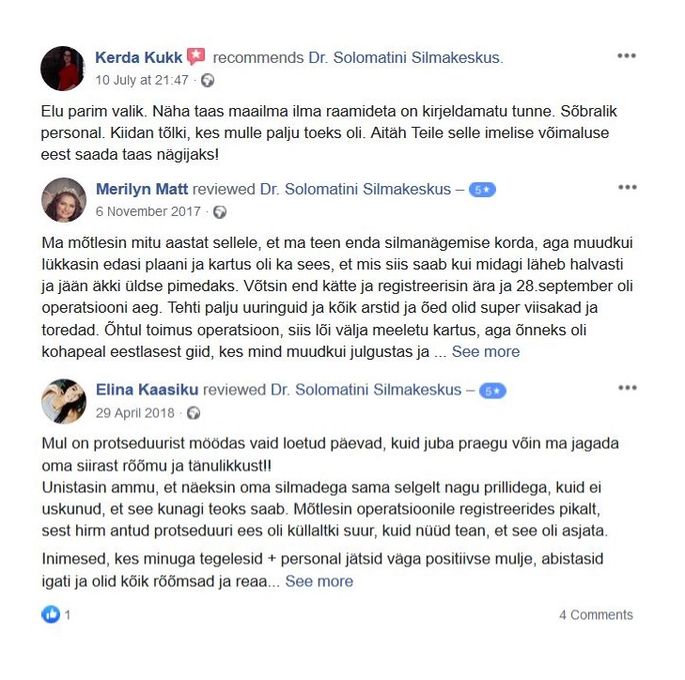This screenshot has height=680, width=685.
Task: Expand Merilyn Matt's review with See more
Action: 486,352
